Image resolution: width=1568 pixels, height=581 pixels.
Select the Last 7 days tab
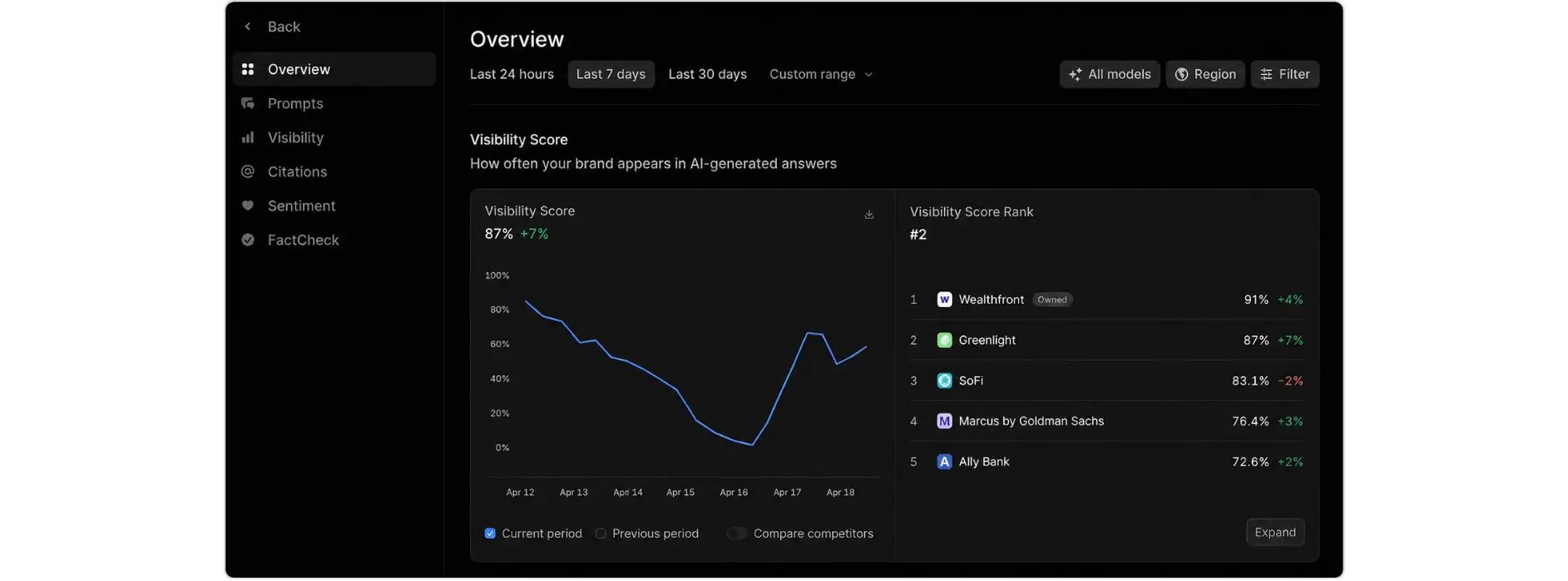tap(611, 74)
